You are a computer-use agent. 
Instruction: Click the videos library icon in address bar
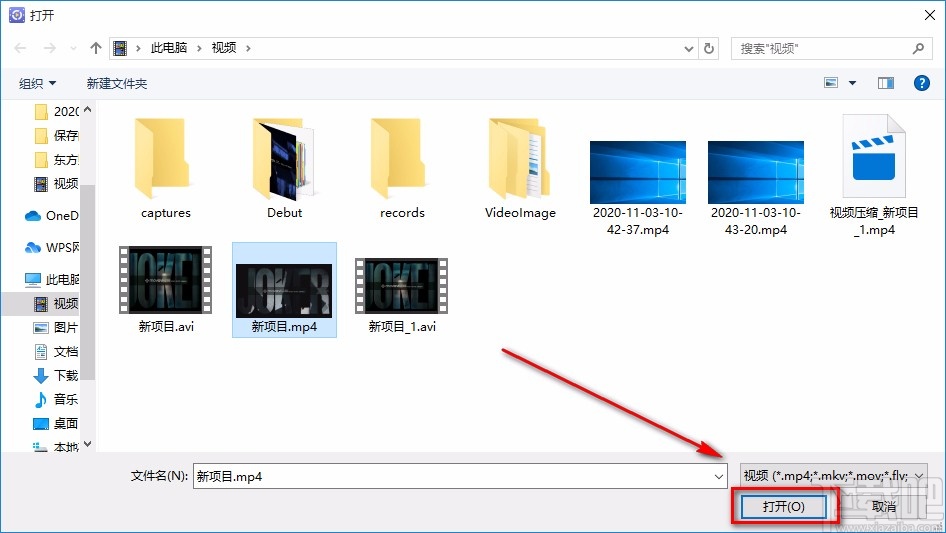(120, 48)
